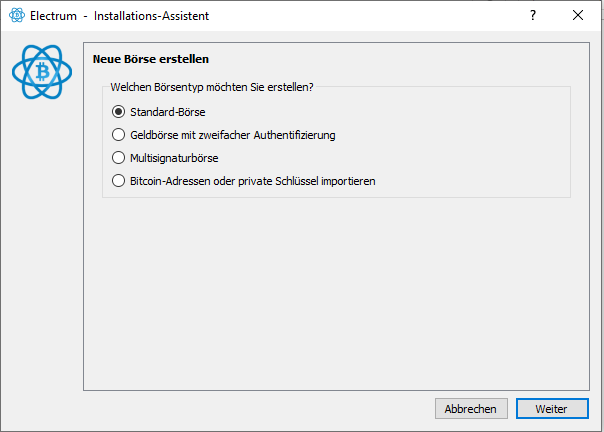The height and width of the screenshot is (432, 604).
Task: Select the Multisignaturbörse radio option
Action: tap(118, 158)
